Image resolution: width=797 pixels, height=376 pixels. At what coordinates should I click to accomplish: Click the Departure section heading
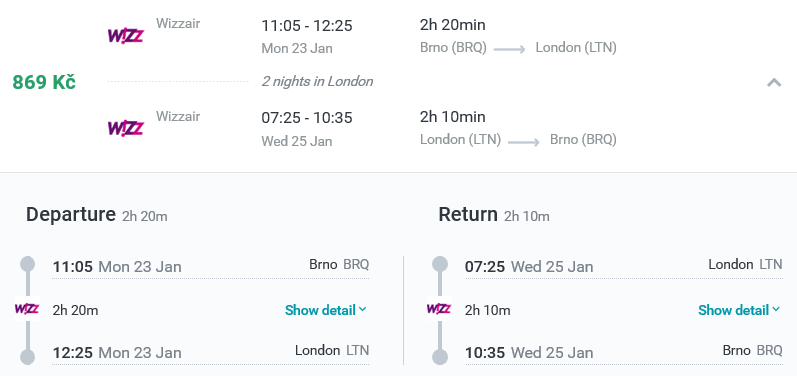click(x=71, y=214)
